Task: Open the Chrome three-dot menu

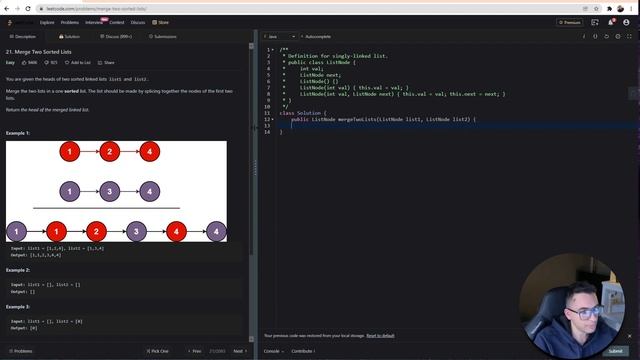Action: (x=631, y=9)
